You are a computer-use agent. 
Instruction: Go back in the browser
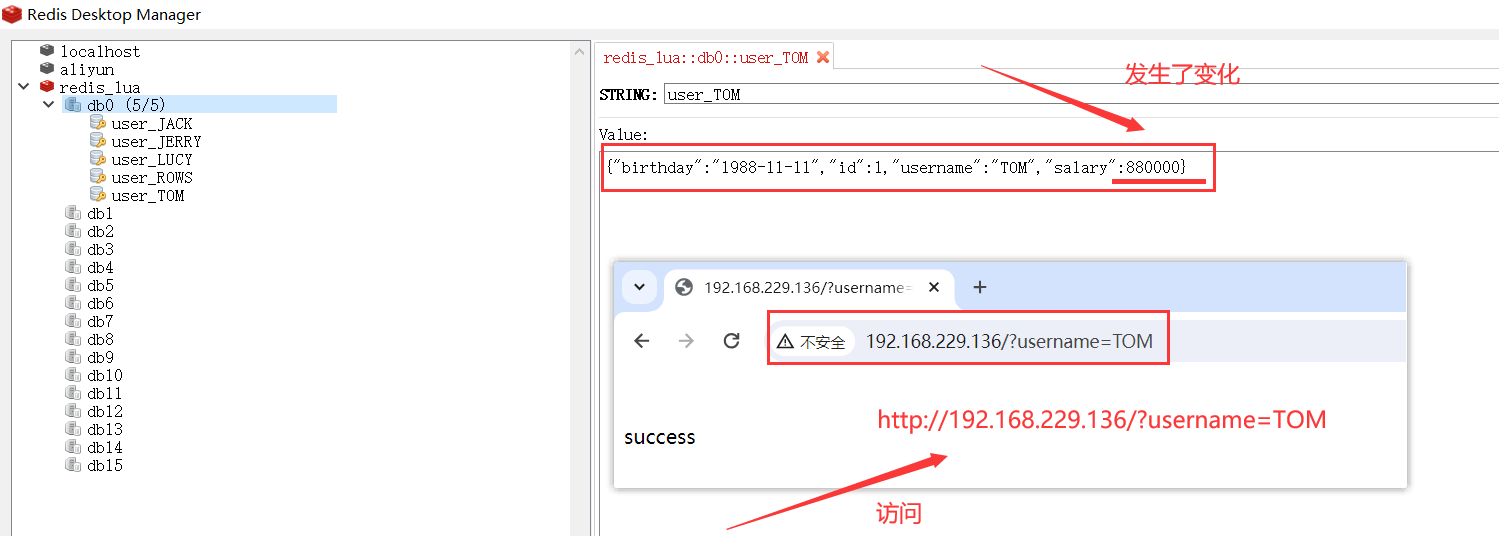[x=642, y=341]
